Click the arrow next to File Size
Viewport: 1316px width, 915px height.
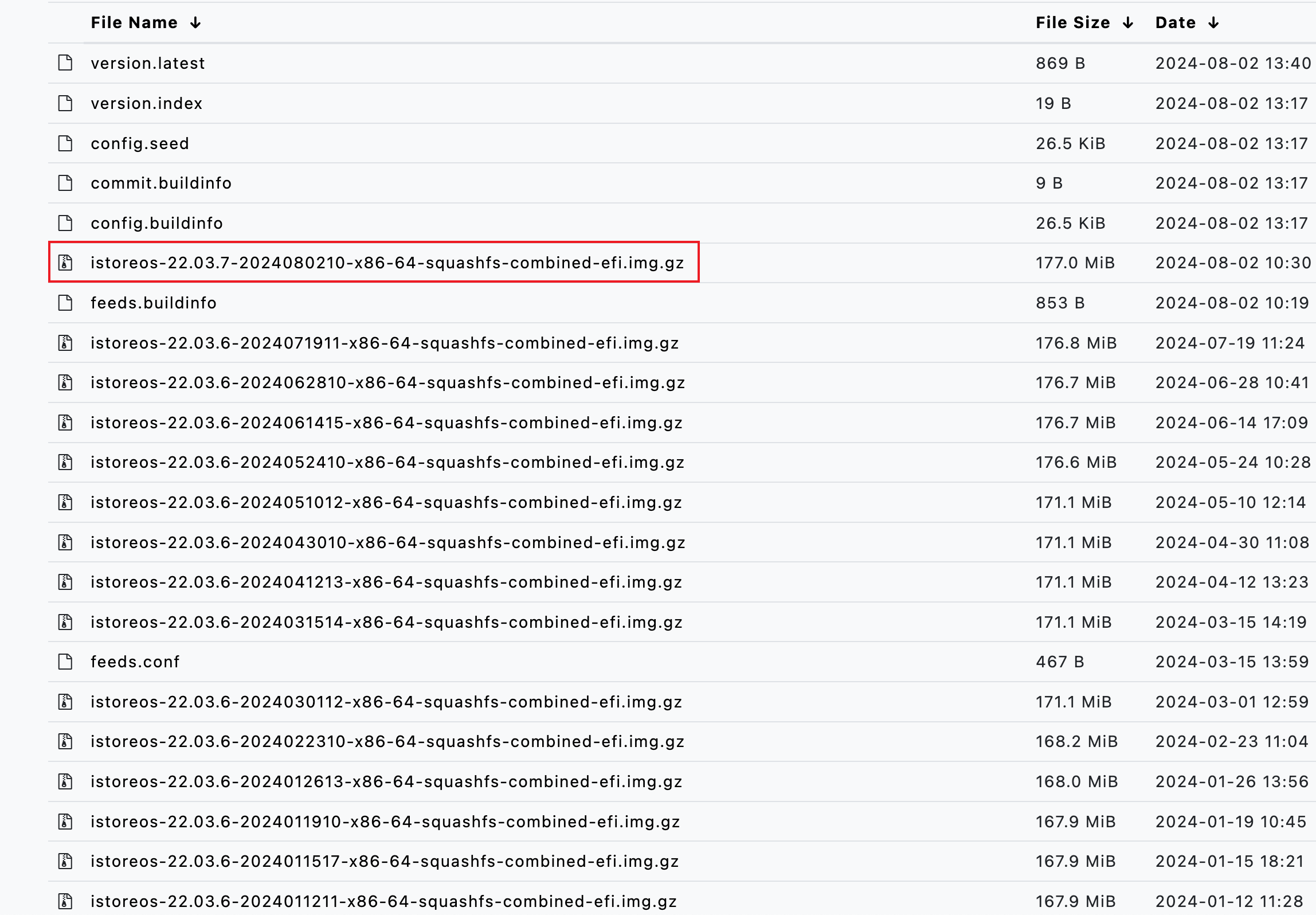point(1128,23)
